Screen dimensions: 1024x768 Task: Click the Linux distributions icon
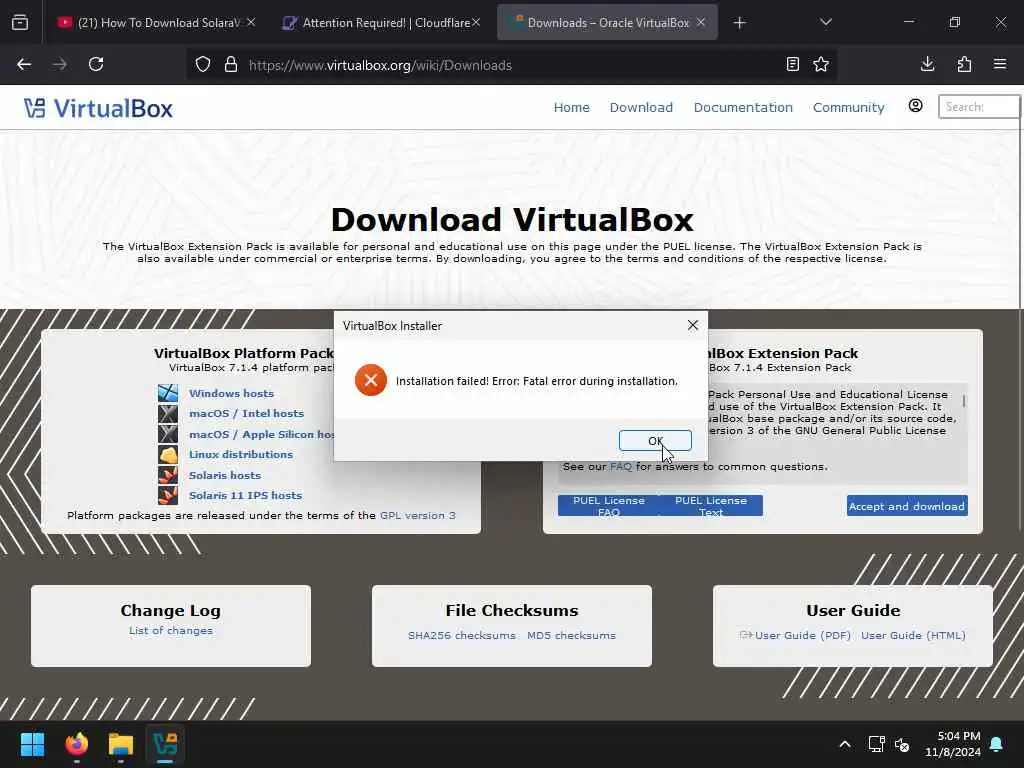click(x=168, y=455)
